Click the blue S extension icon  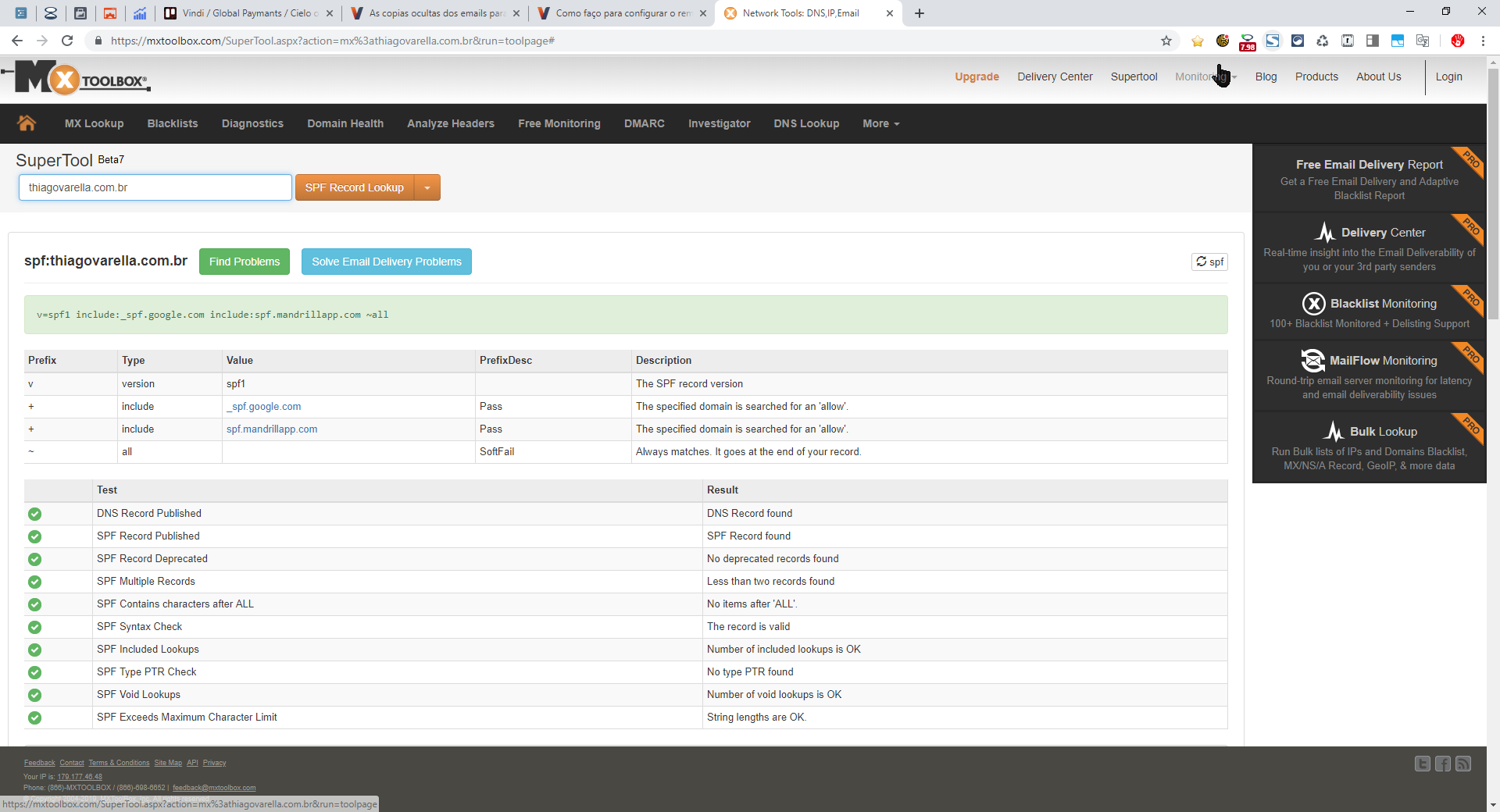(1273, 41)
